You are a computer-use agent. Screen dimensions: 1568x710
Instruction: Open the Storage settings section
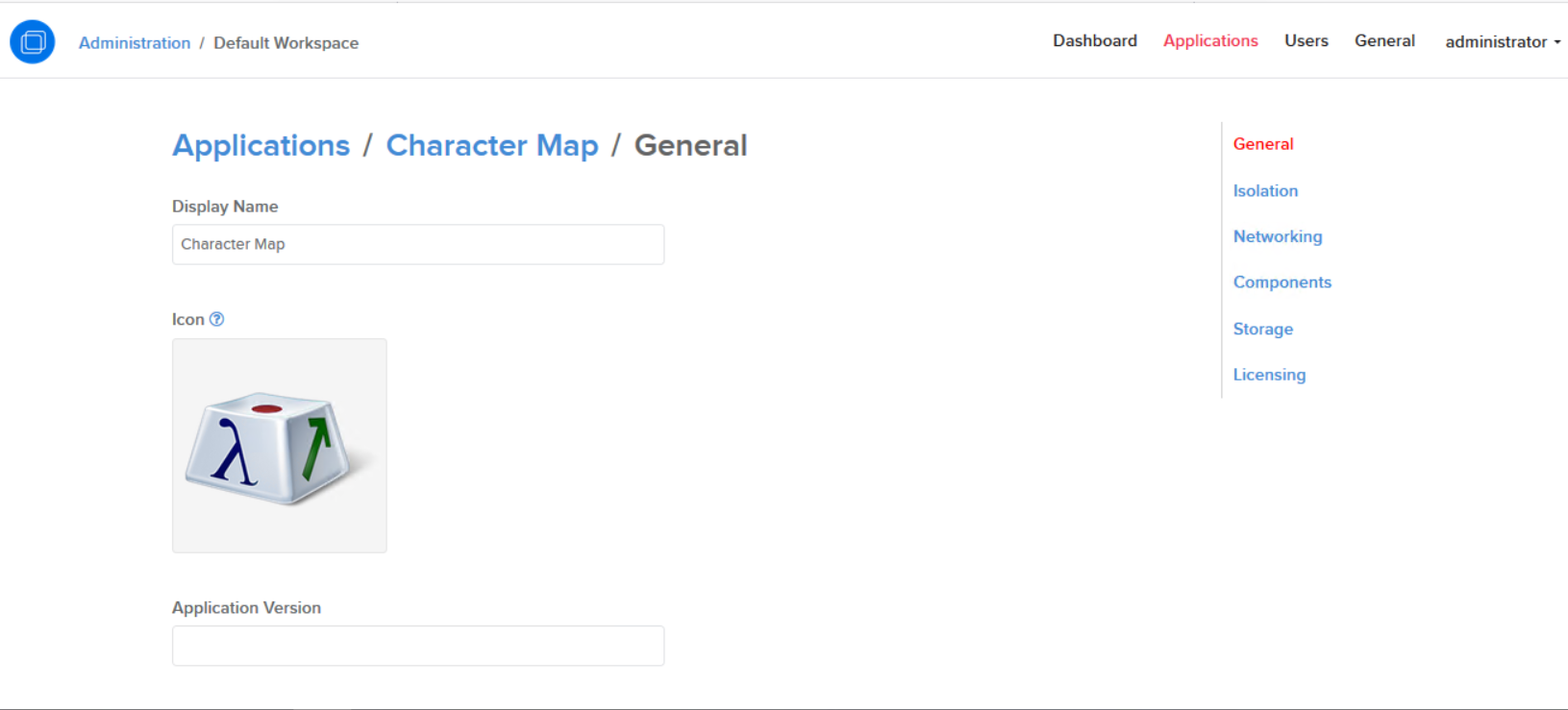click(1263, 329)
